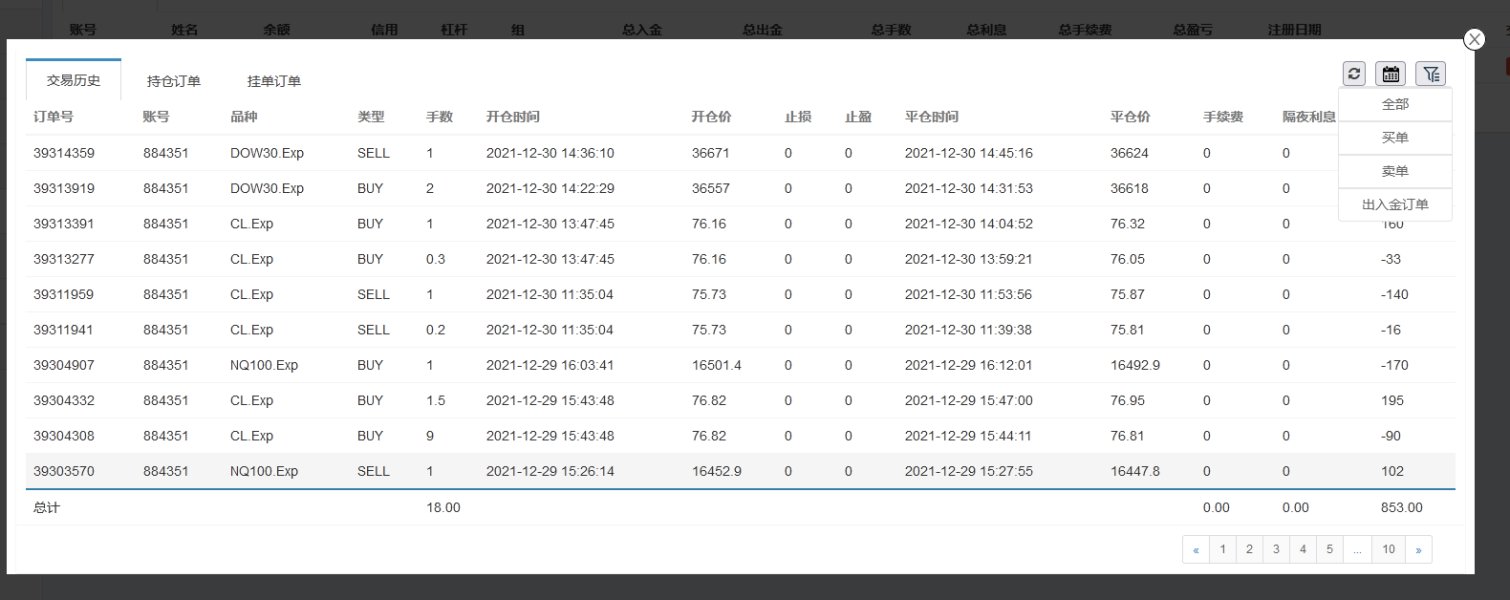Select order 39313277 row
Viewport: 1510px width, 600px height.
point(740,259)
